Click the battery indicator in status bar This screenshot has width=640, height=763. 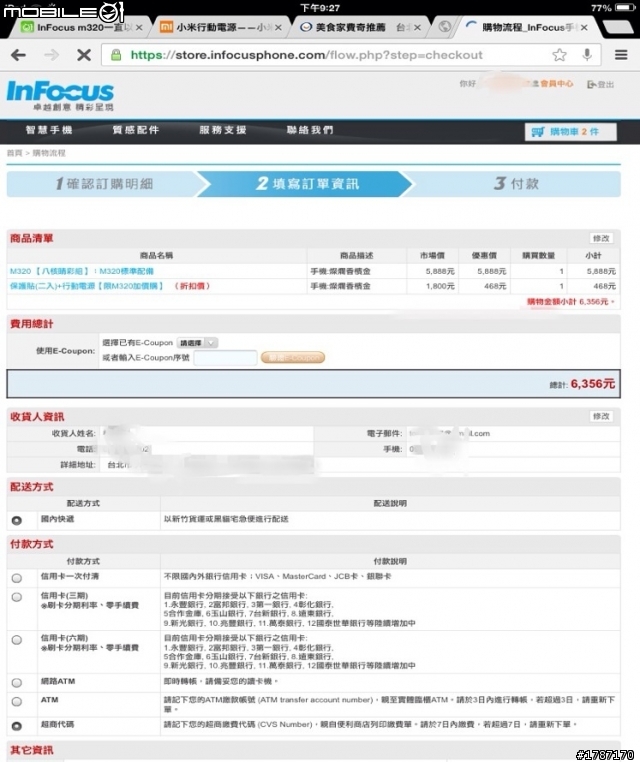(625, 8)
